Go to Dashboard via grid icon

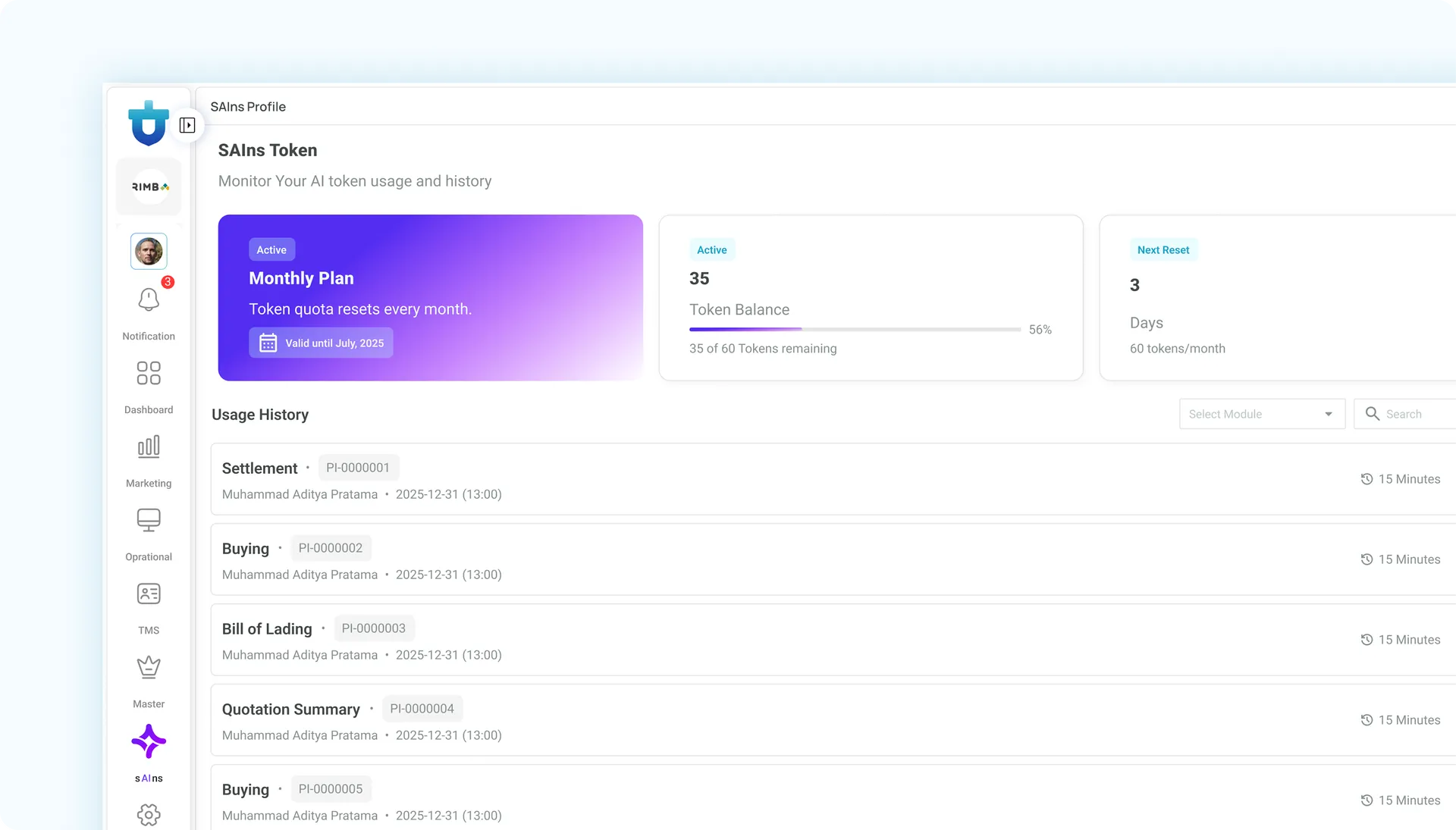[149, 373]
